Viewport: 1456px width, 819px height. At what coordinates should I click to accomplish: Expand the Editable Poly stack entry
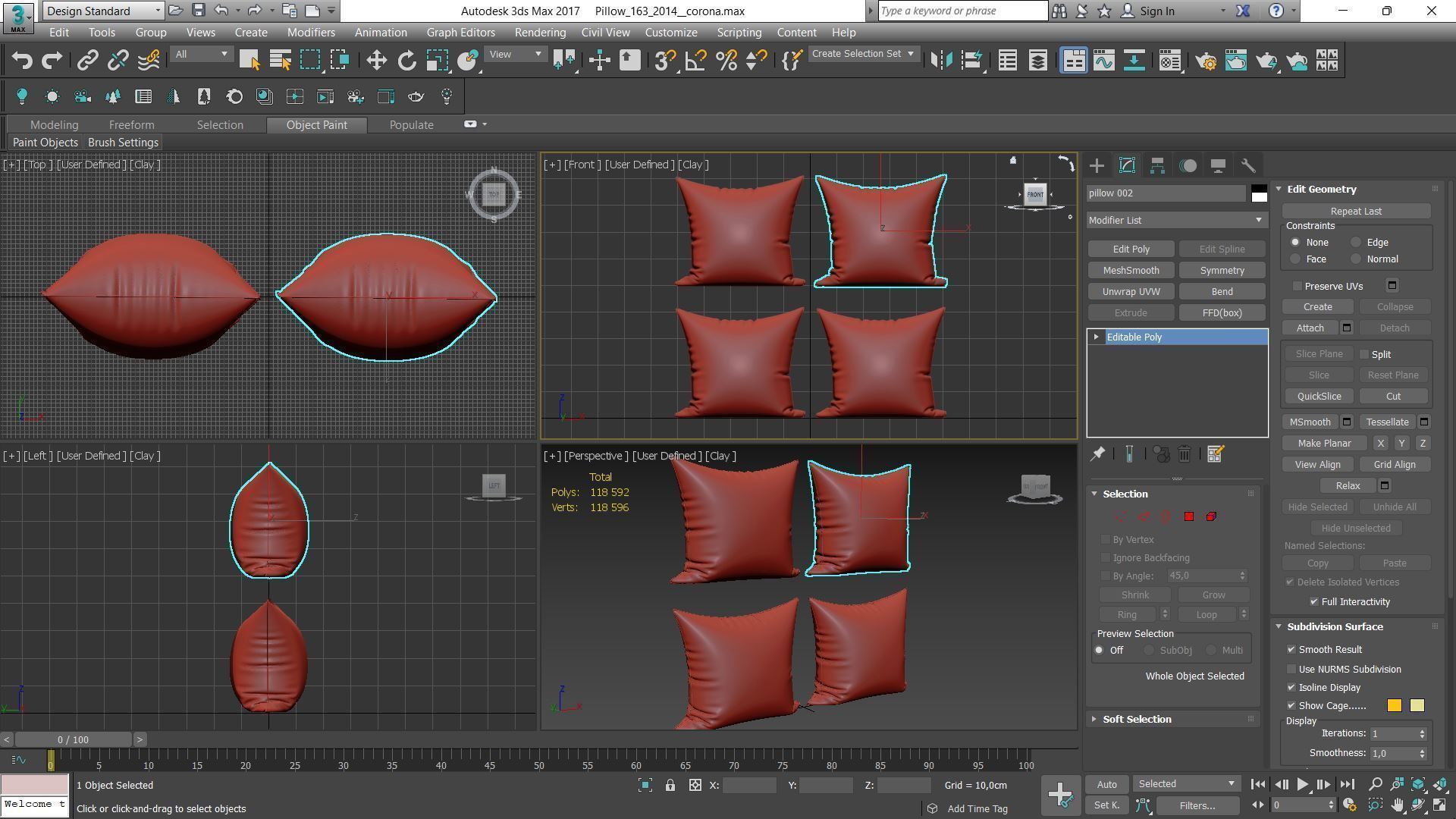[x=1096, y=337]
